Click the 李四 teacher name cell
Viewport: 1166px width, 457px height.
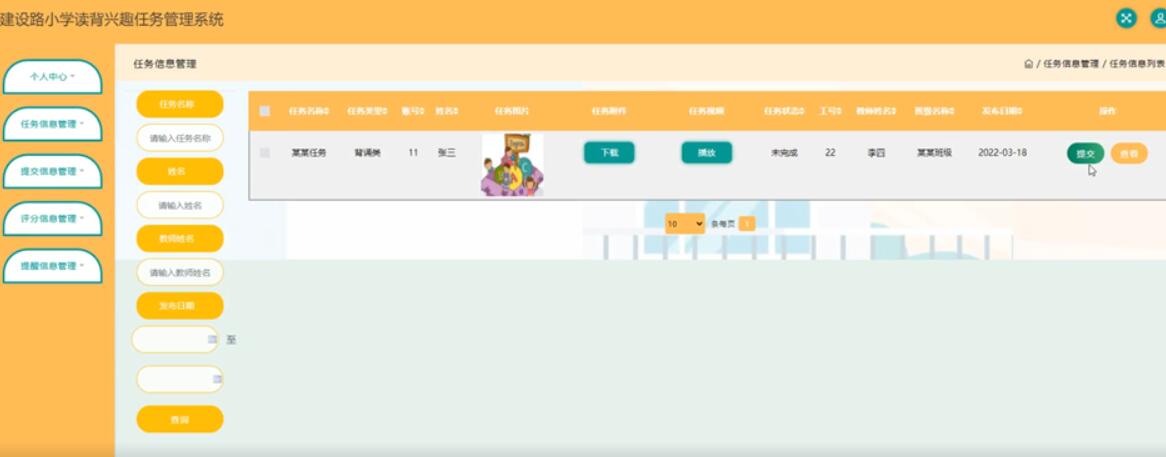coord(875,152)
